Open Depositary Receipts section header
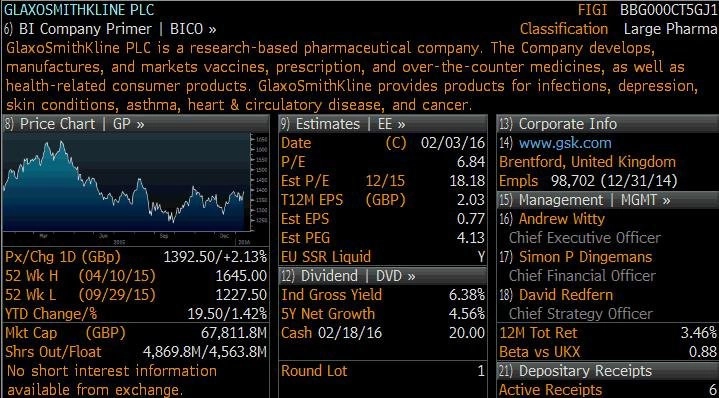This screenshot has width=719, height=398. pyautogui.click(x=608, y=370)
